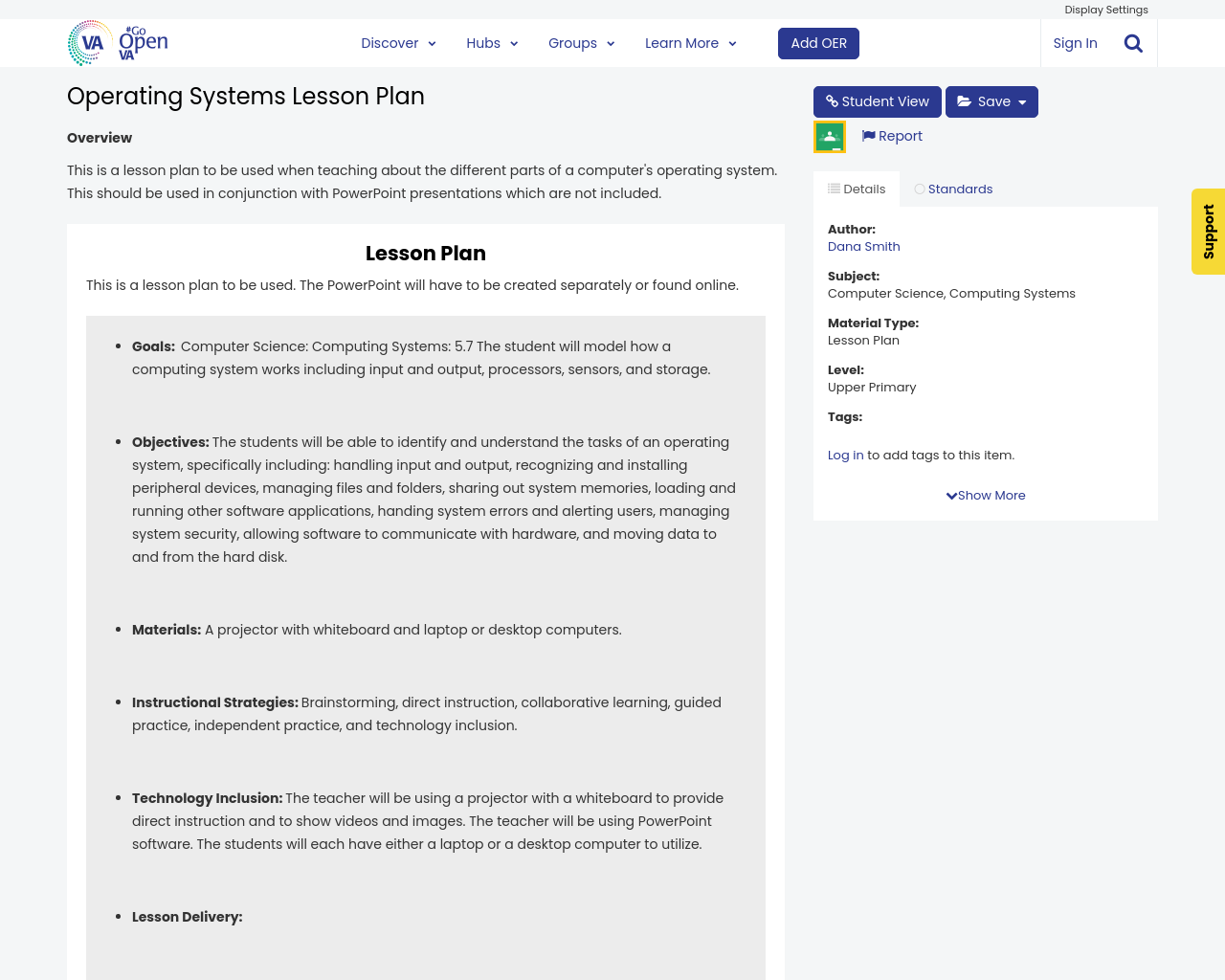Click the GoOpenVA site logo
Image resolution: width=1225 pixels, height=980 pixels.
pos(117,42)
